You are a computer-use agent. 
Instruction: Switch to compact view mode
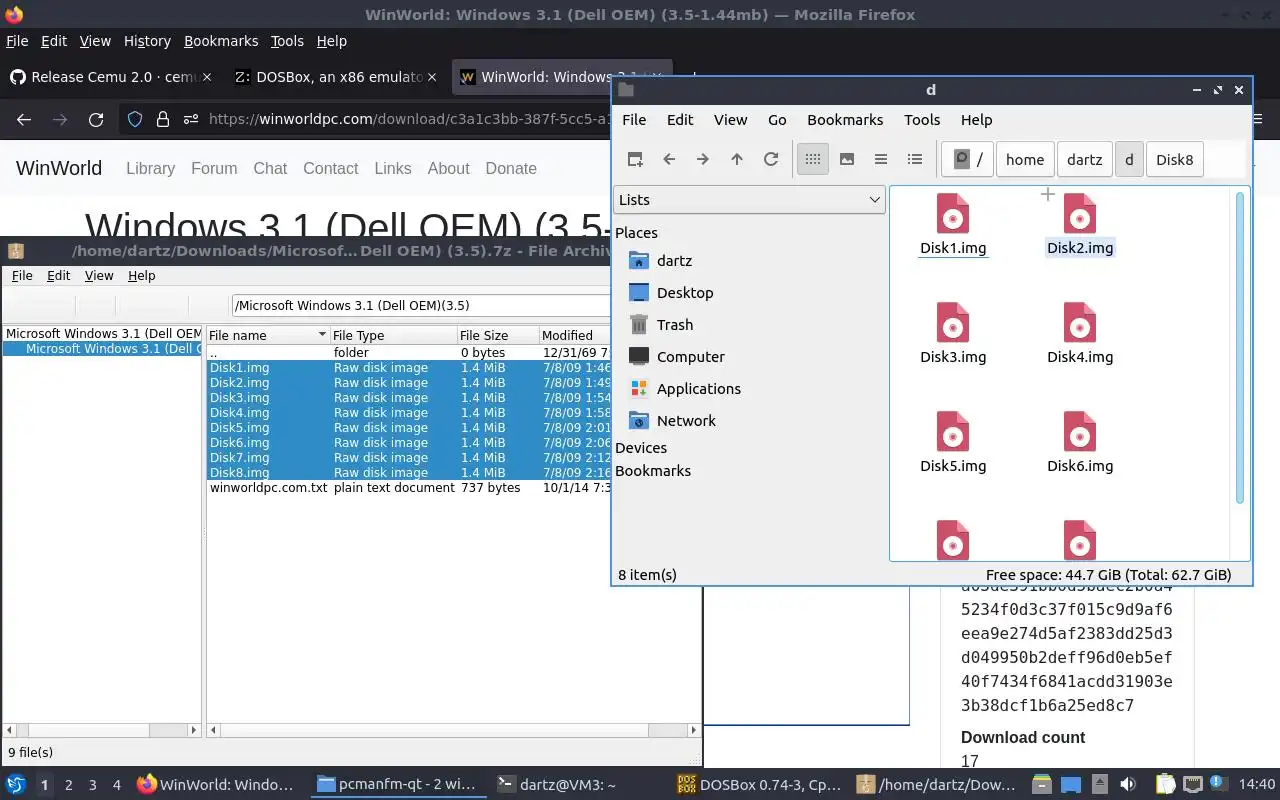pos(881,159)
